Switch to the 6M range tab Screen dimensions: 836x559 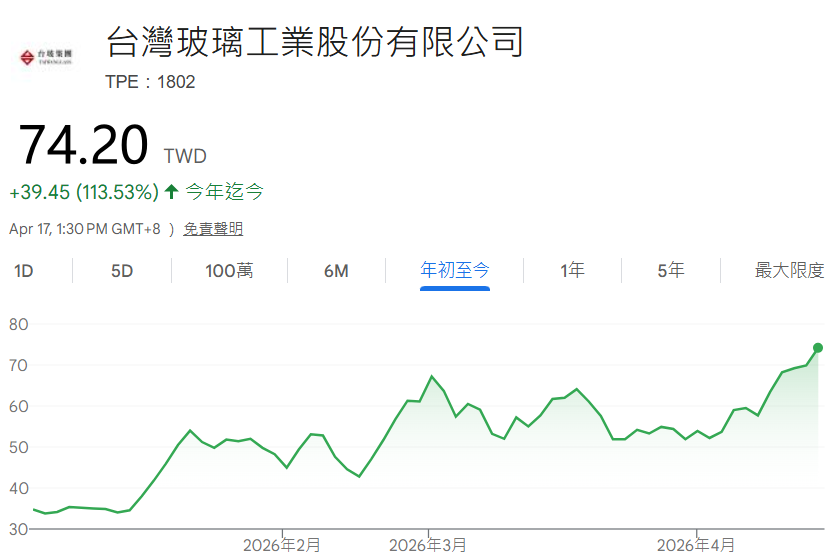[336, 271]
